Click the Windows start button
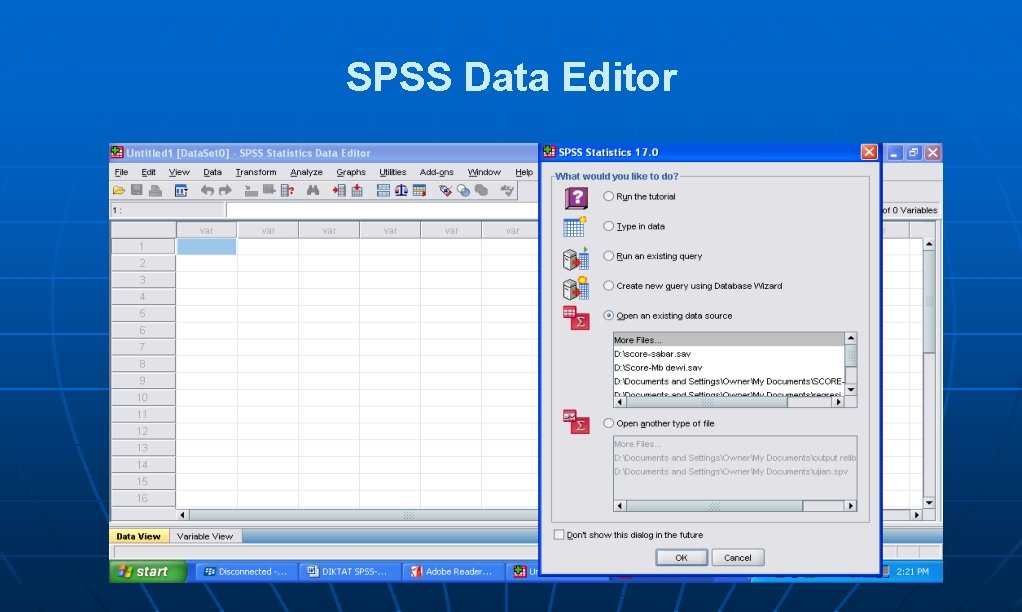1022x612 pixels. click(147, 572)
